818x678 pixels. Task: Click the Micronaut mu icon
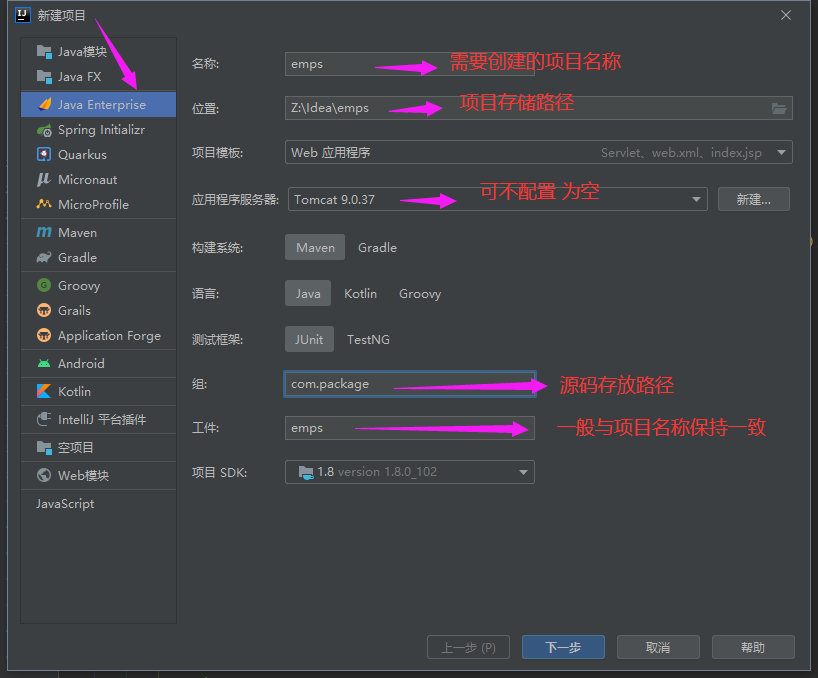click(x=44, y=179)
